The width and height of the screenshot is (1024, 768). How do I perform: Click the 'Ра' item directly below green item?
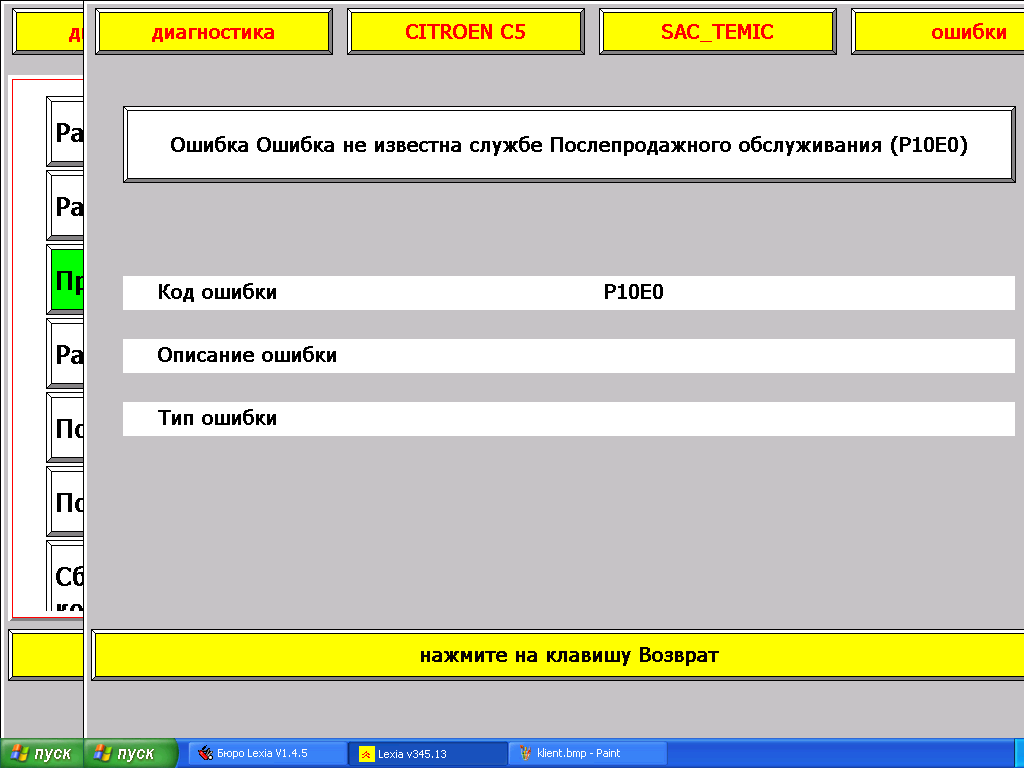67,354
